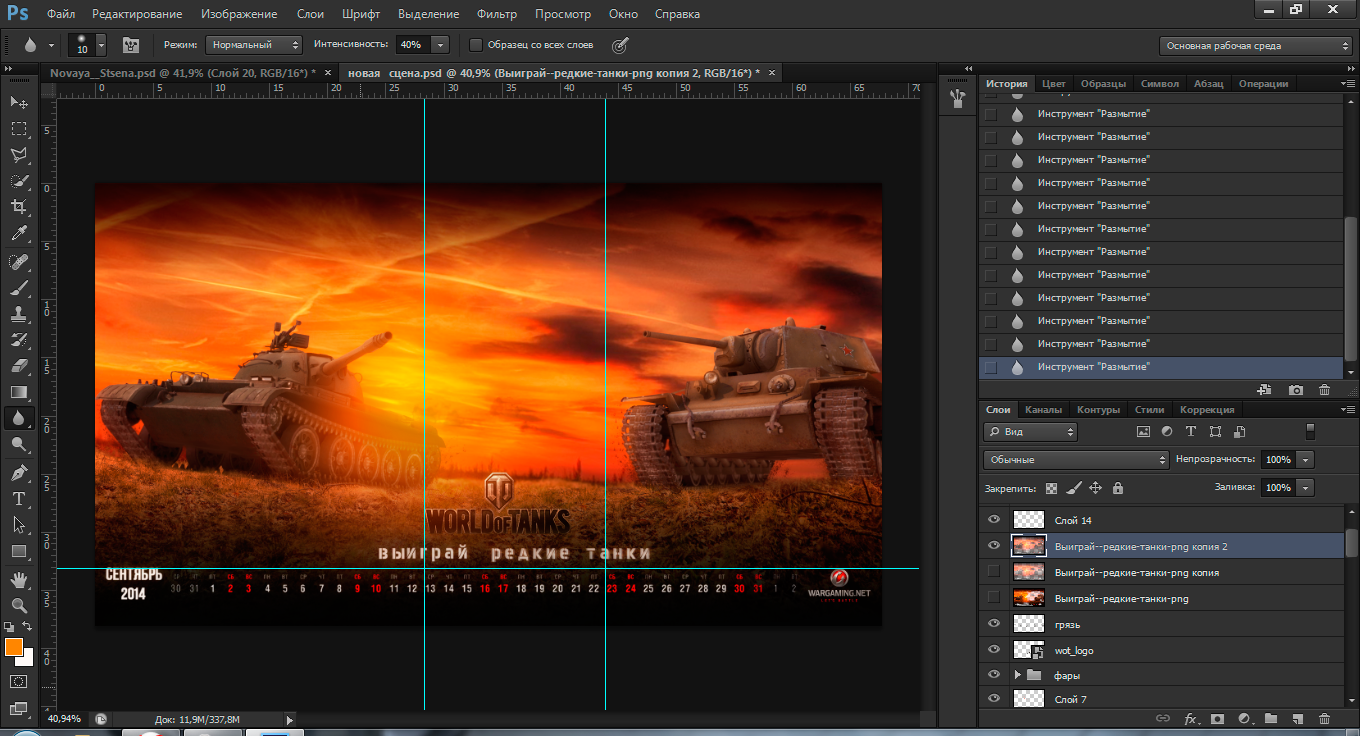Toggle tablet pressure for strength
Image resolution: width=1360 pixels, height=736 pixels.
(x=620, y=44)
